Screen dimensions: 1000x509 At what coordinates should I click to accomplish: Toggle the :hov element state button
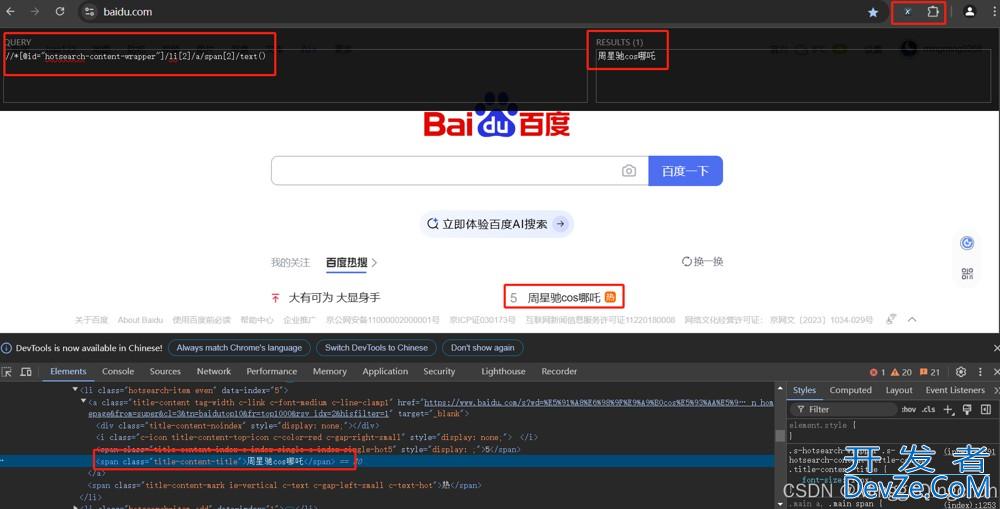pyautogui.click(x=909, y=409)
